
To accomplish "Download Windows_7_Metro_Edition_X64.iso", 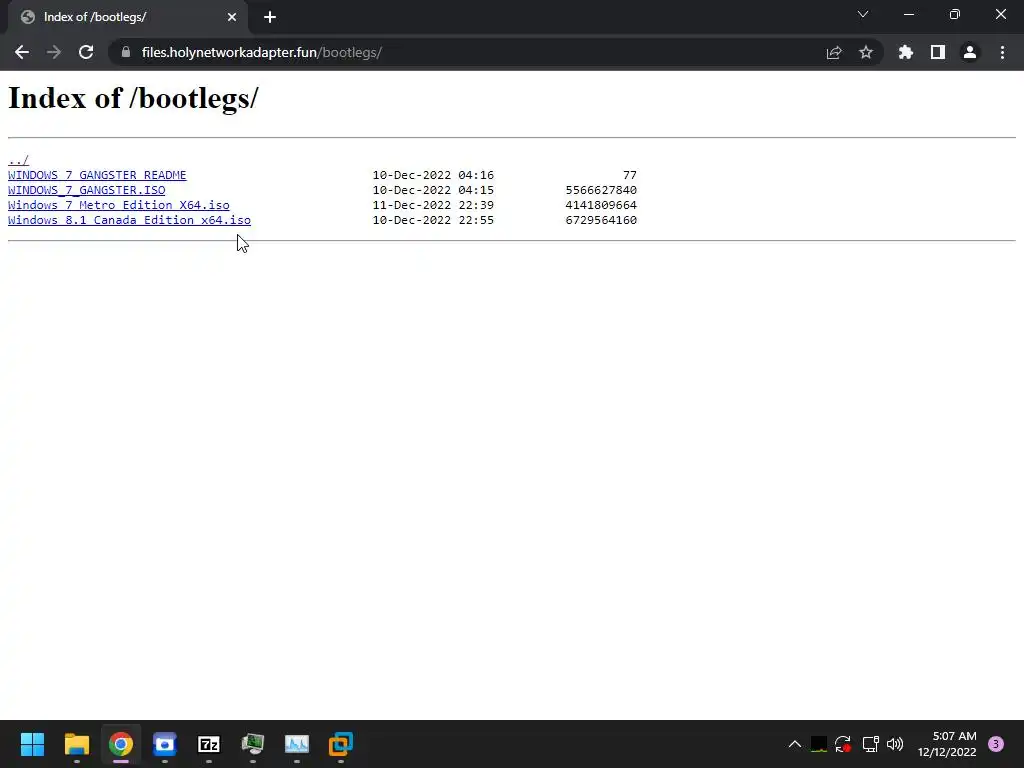I will pyautogui.click(x=119, y=205).
